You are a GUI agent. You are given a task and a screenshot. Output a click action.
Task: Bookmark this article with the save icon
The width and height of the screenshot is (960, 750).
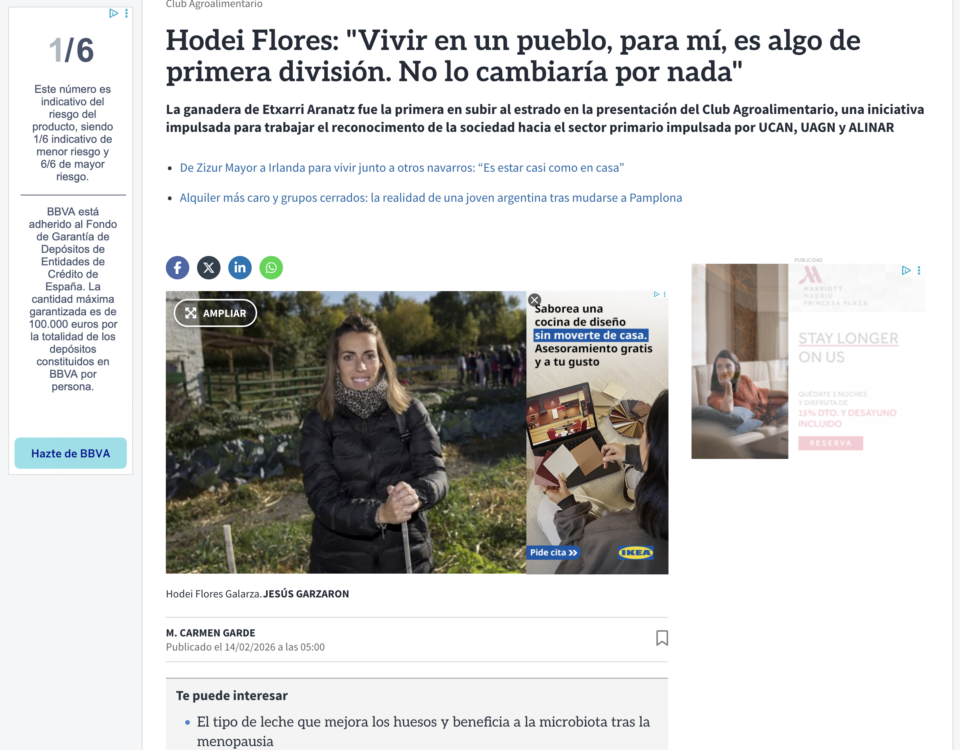coord(662,638)
